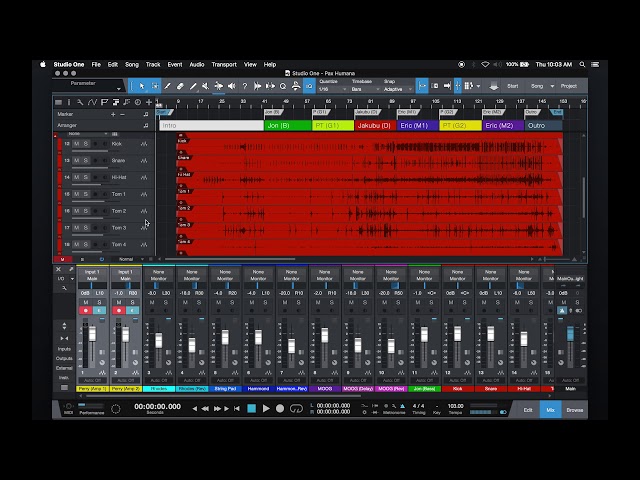Select the Arrow tool in toolbar
Image resolution: width=640 pixels, height=480 pixels.
[x=142, y=86]
